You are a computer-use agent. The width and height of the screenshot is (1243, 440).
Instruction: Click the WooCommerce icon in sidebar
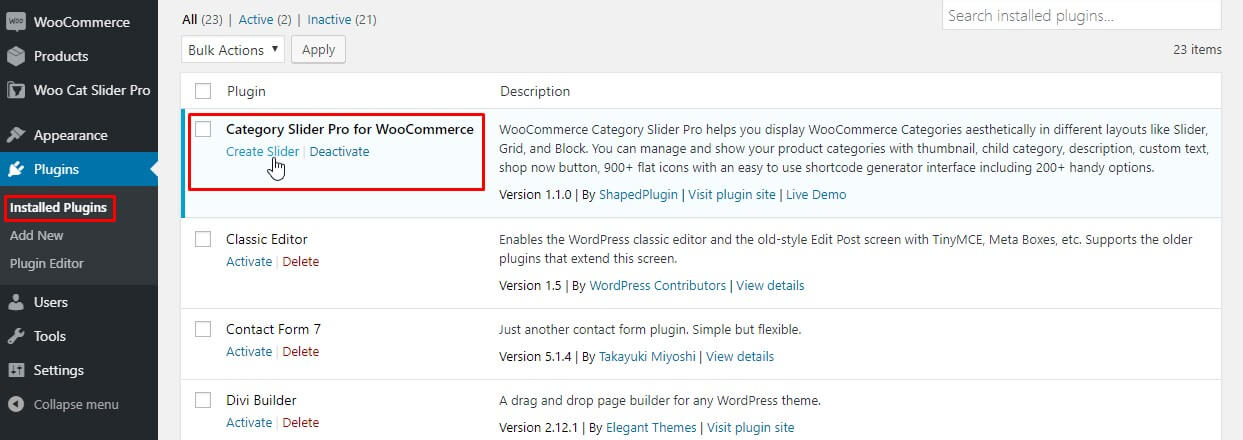tap(16, 21)
